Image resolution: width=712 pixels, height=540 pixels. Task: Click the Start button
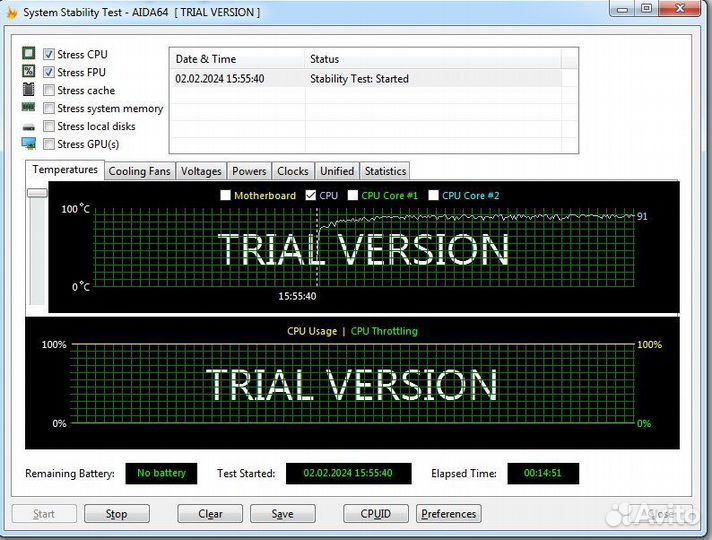(44, 514)
